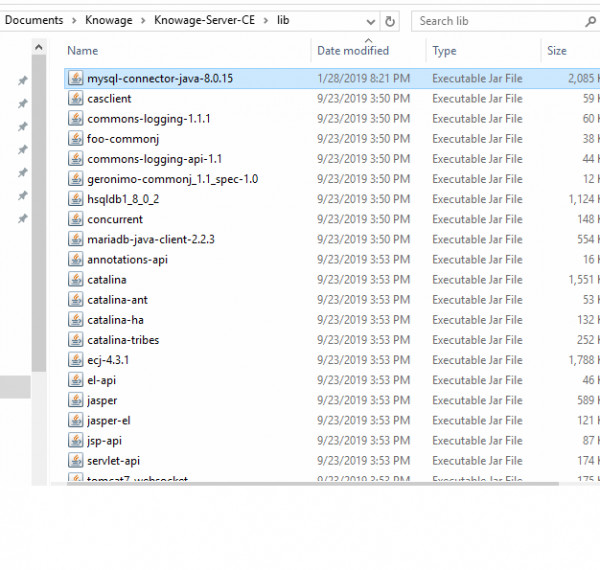Select the file named foo-commonj

pyautogui.click(x=123, y=139)
